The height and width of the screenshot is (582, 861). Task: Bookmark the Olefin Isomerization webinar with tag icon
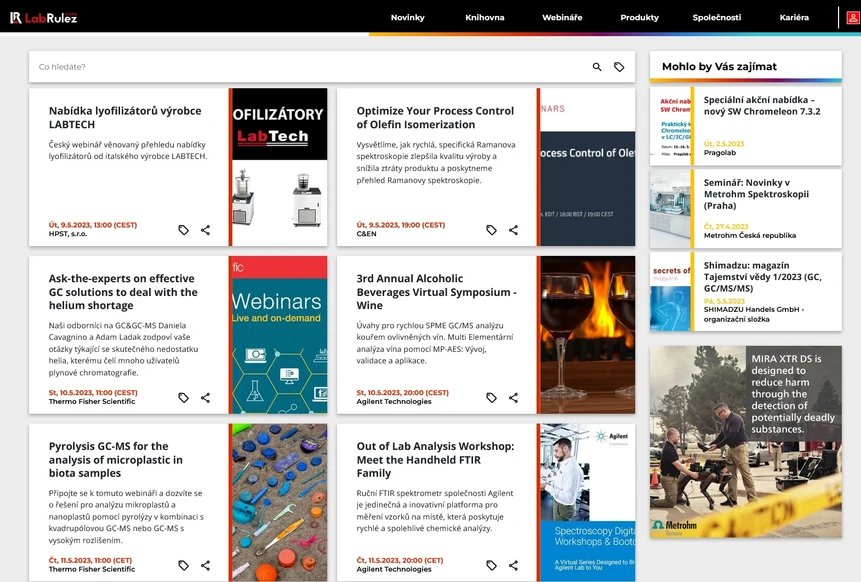[491, 230]
